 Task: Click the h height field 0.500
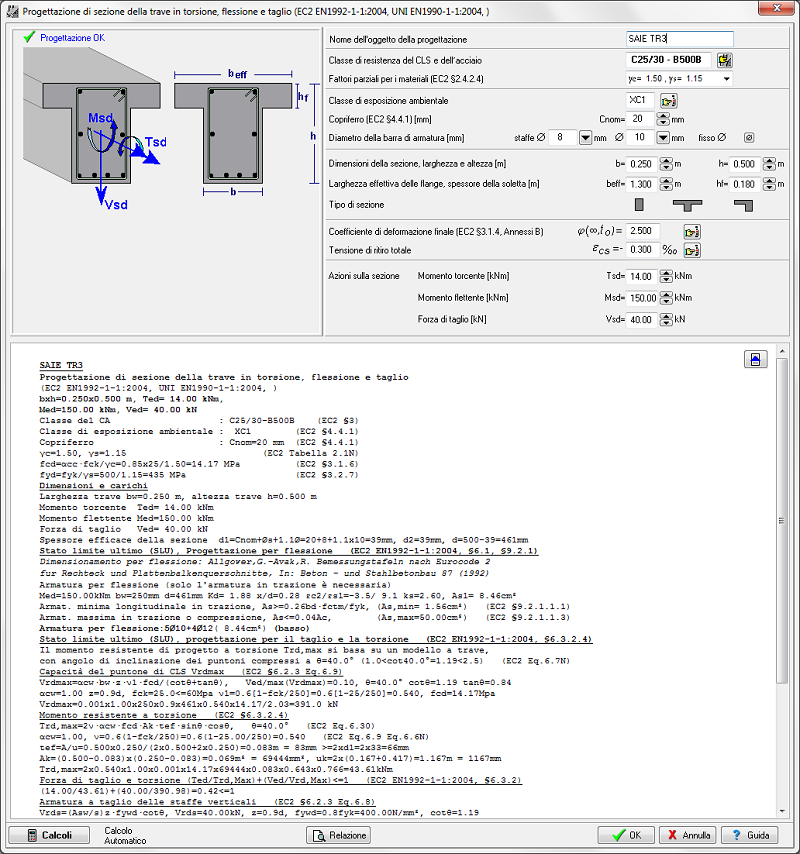(745, 164)
